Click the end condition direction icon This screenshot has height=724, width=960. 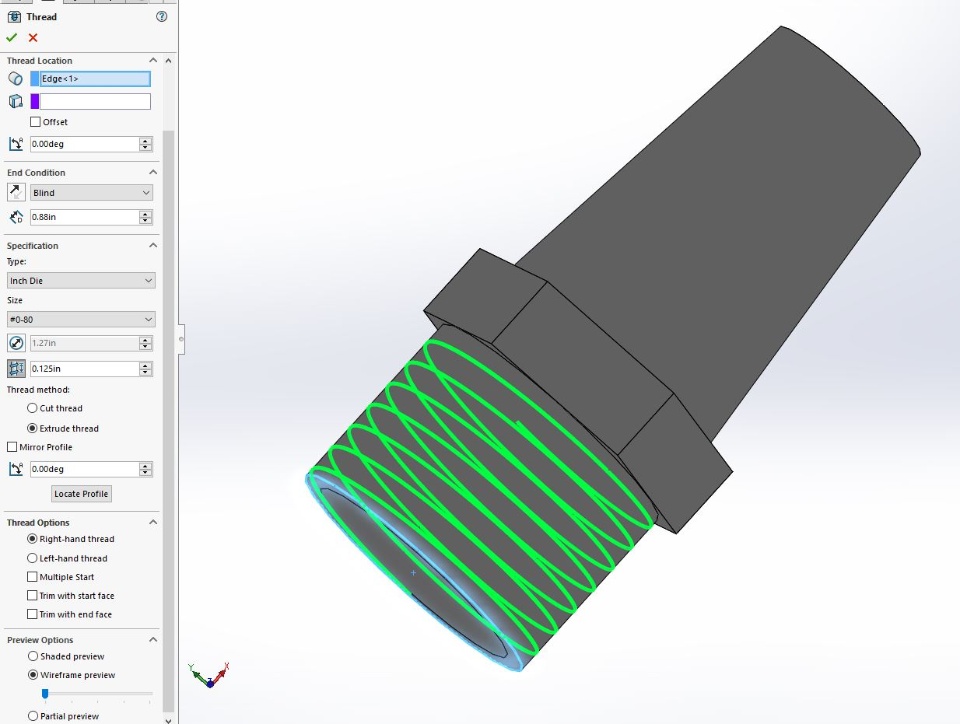[16, 192]
